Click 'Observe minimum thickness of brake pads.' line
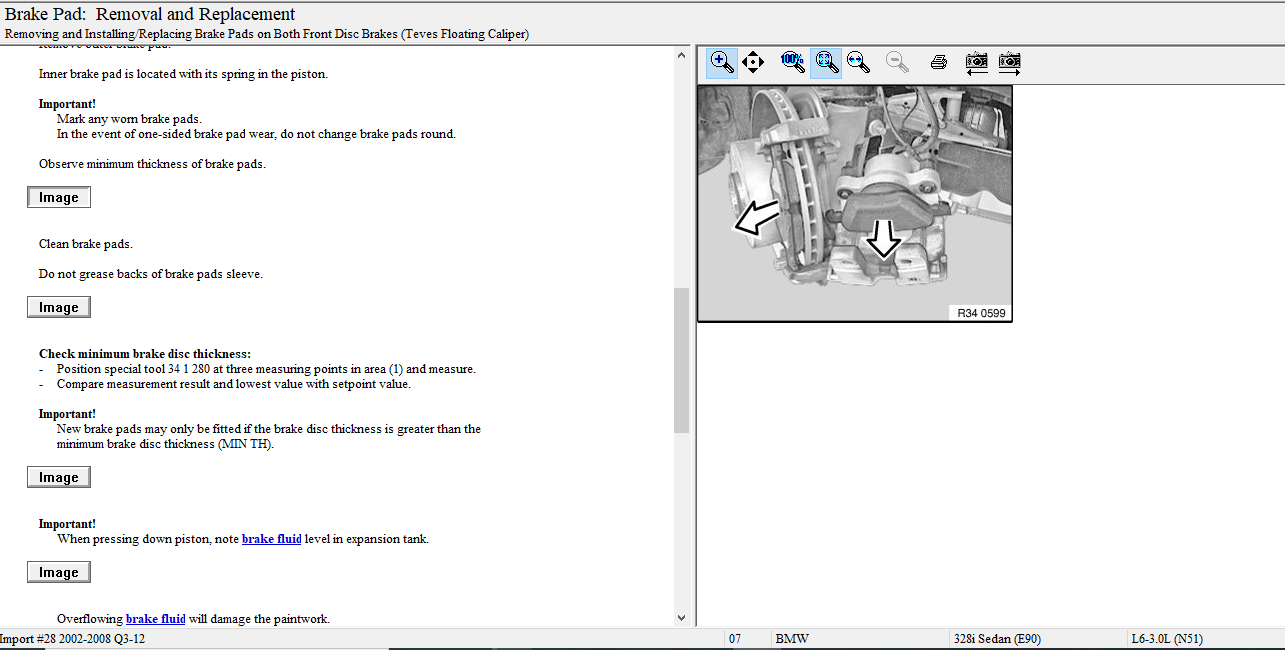Image resolution: width=1285 pixels, height=650 pixels. click(152, 164)
